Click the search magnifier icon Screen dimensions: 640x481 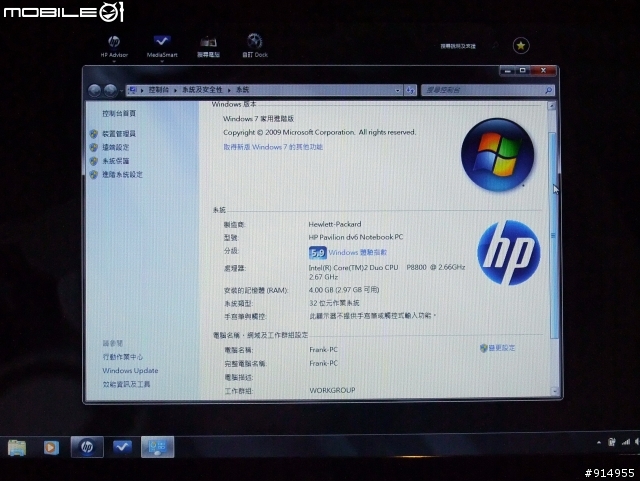(549, 90)
